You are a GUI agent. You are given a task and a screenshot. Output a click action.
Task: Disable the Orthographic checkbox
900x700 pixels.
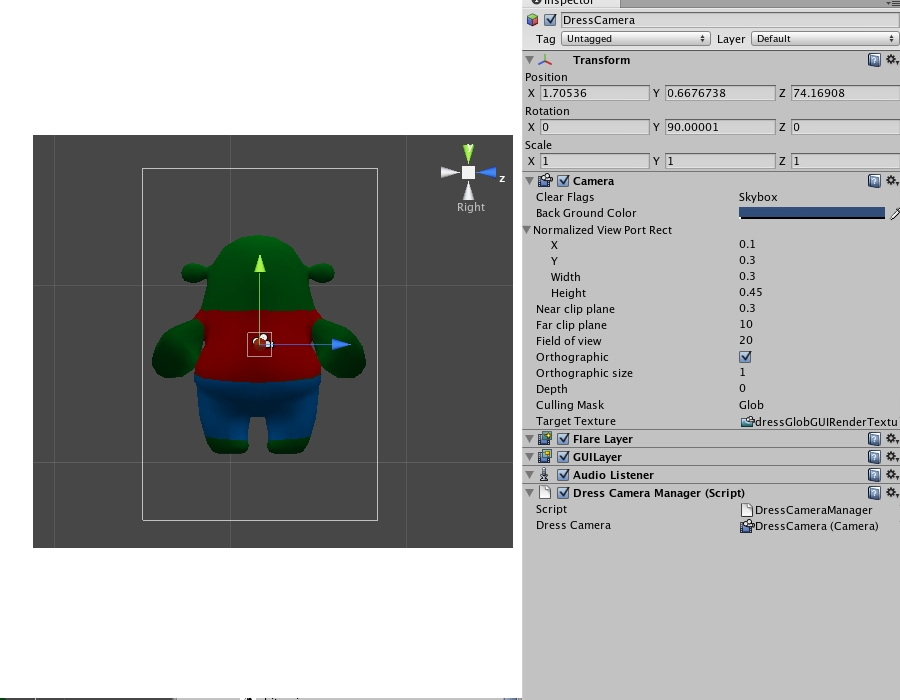point(744,357)
